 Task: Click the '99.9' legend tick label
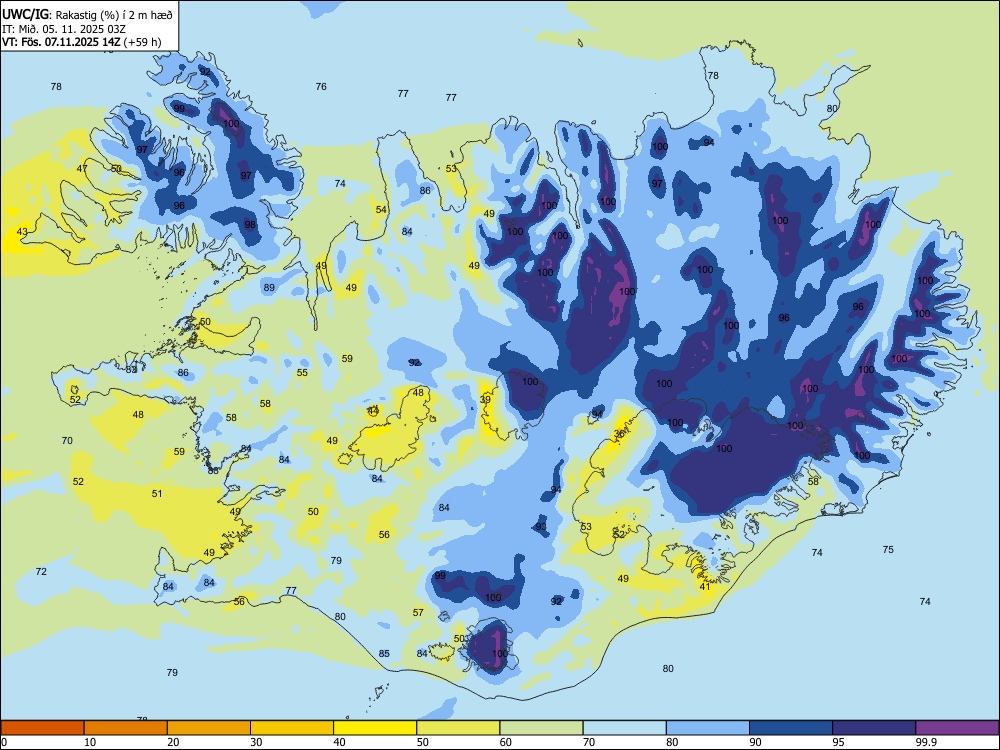tap(925, 742)
